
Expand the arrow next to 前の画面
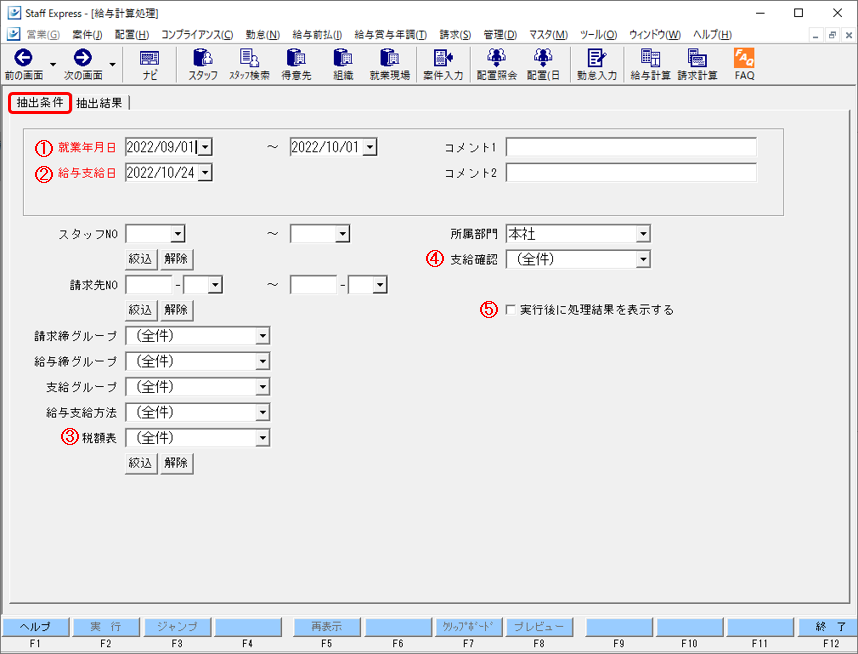click(53, 64)
